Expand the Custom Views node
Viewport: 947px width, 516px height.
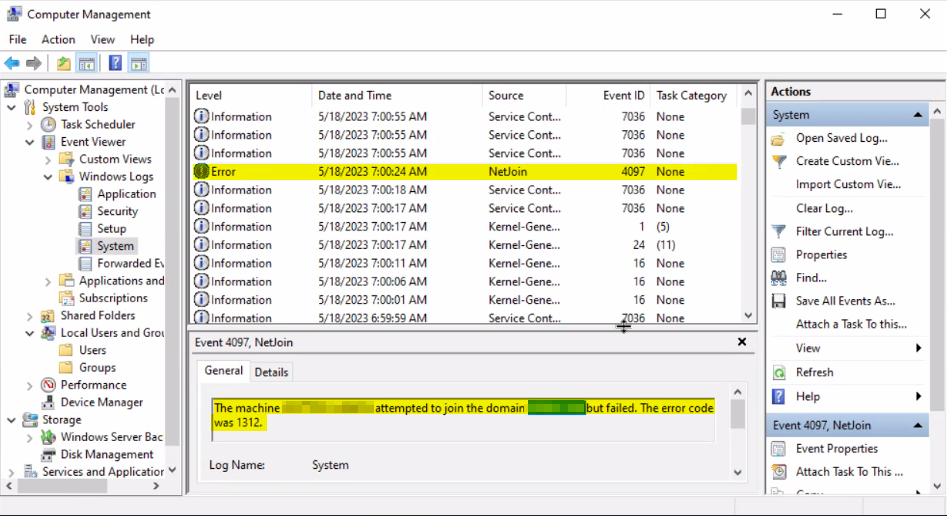[48, 160]
